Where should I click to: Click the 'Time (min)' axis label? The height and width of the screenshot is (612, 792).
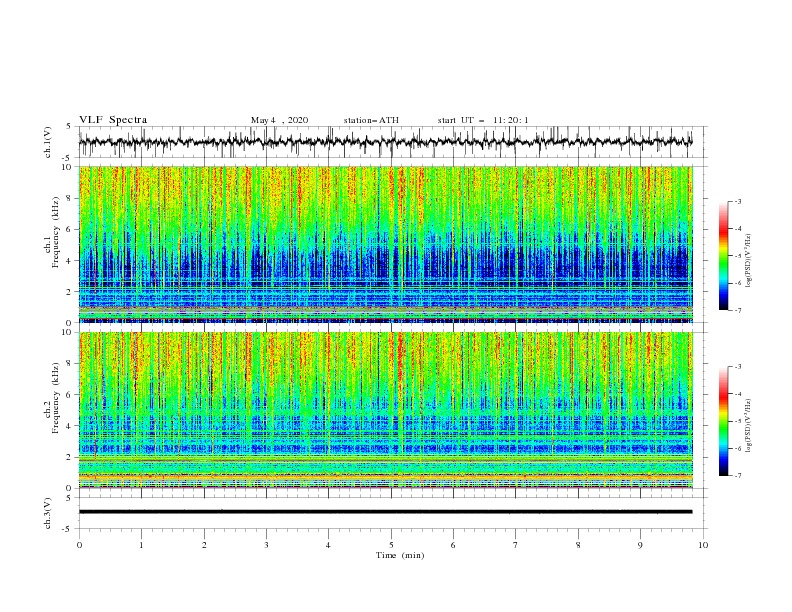[400, 555]
